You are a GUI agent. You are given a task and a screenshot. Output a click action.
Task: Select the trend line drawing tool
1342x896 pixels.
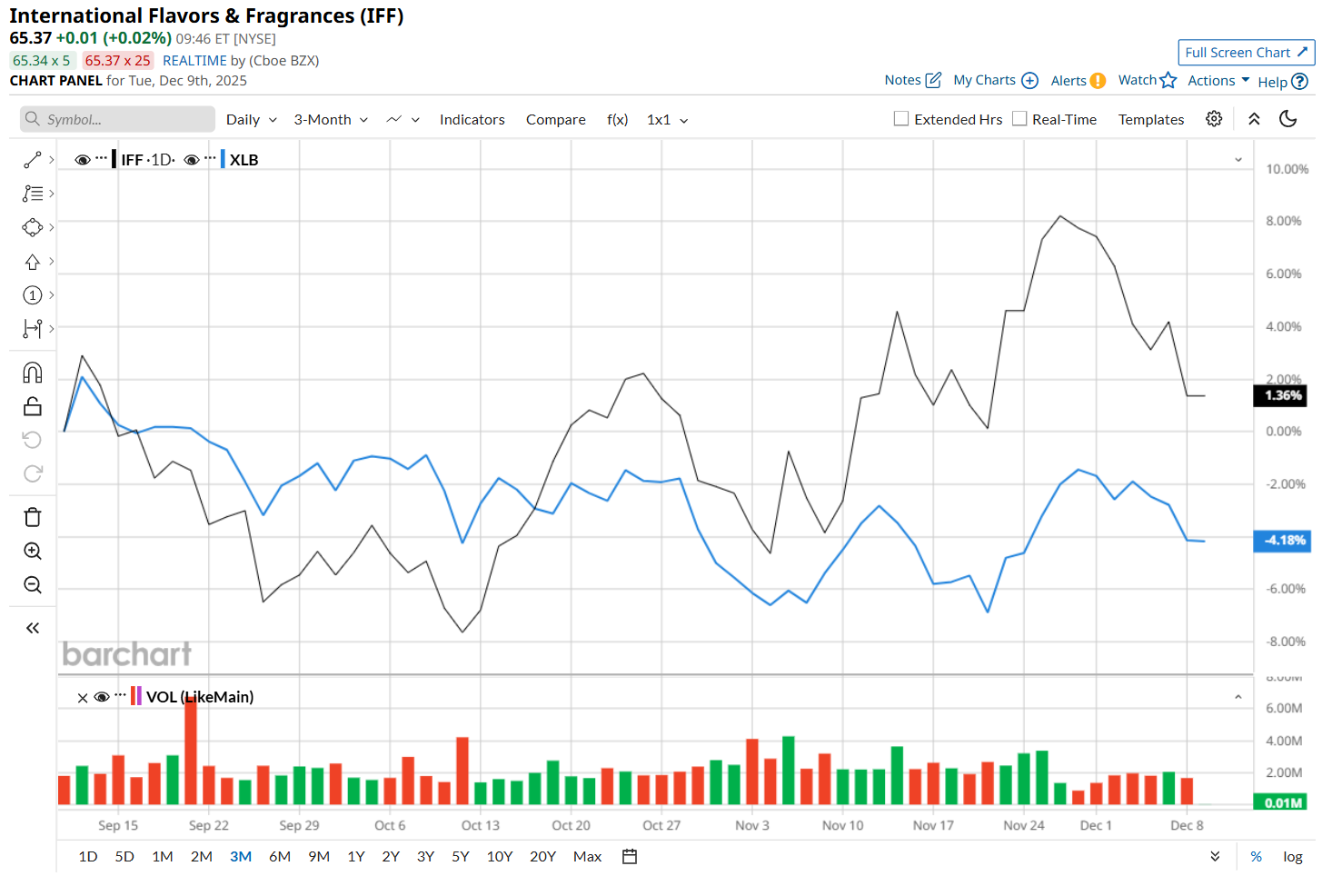coord(33,160)
